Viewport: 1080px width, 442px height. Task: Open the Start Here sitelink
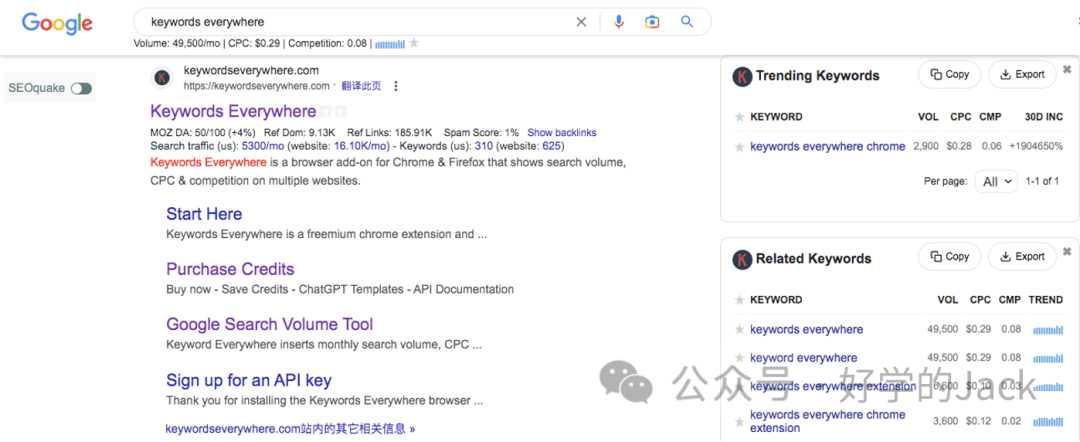pos(204,213)
